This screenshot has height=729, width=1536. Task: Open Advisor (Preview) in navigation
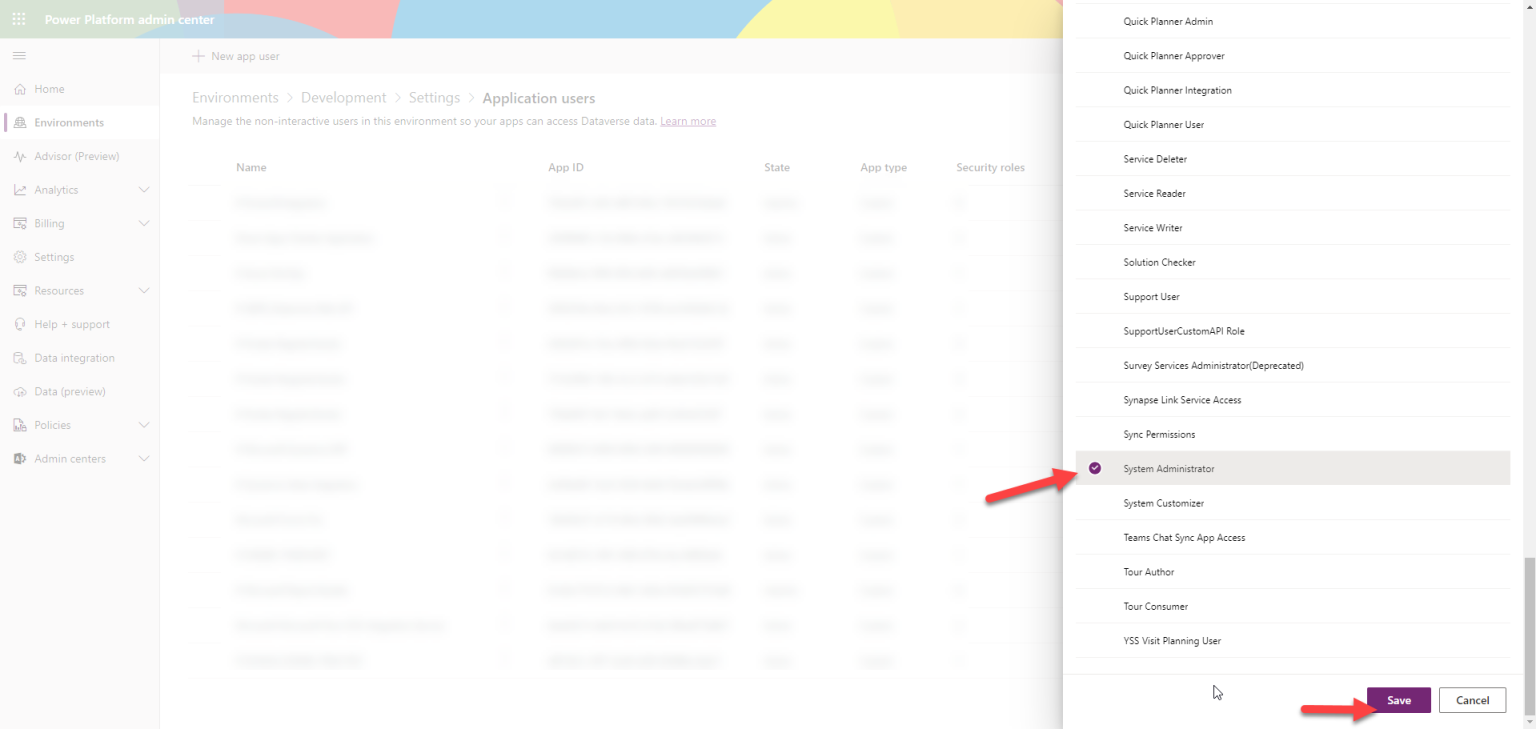[x=77, y=156]
